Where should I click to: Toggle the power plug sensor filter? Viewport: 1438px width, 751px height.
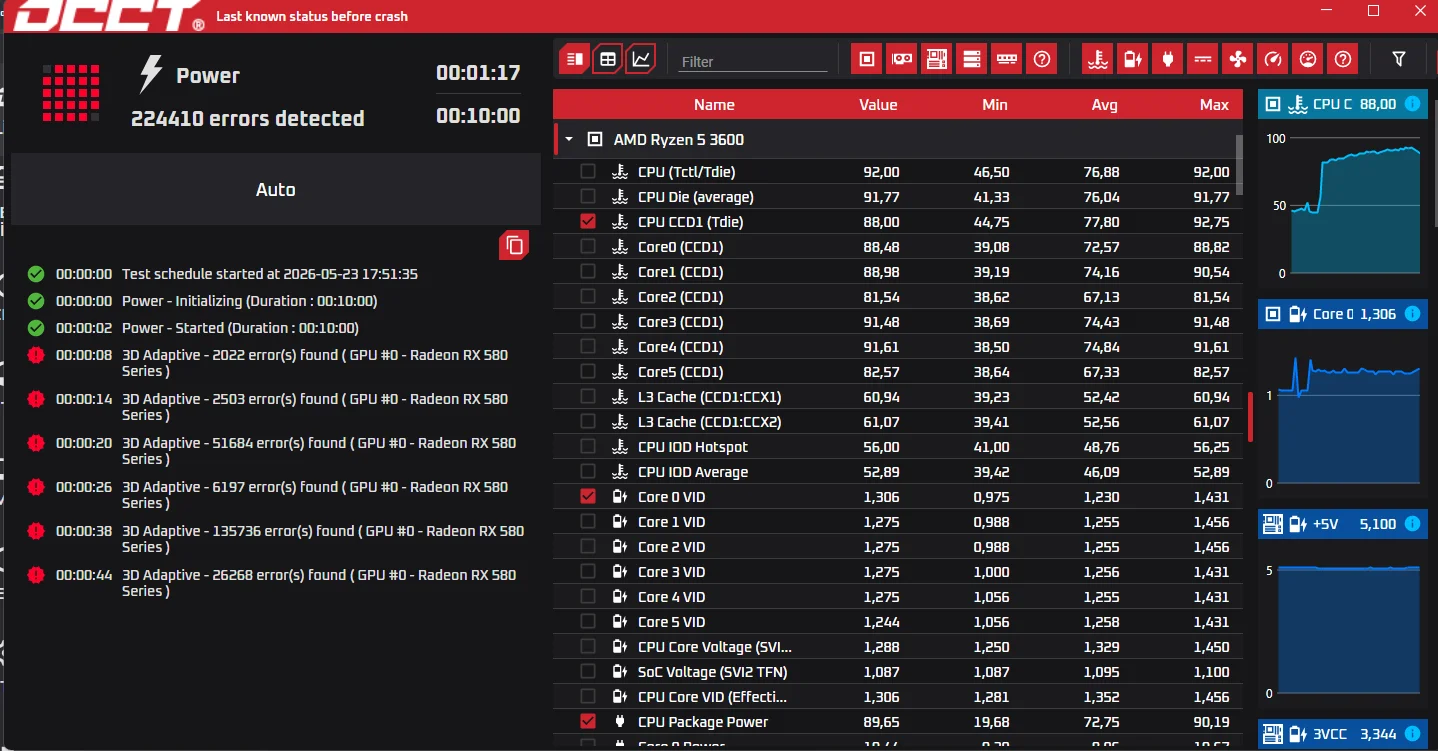click(x=1168, y=59)
